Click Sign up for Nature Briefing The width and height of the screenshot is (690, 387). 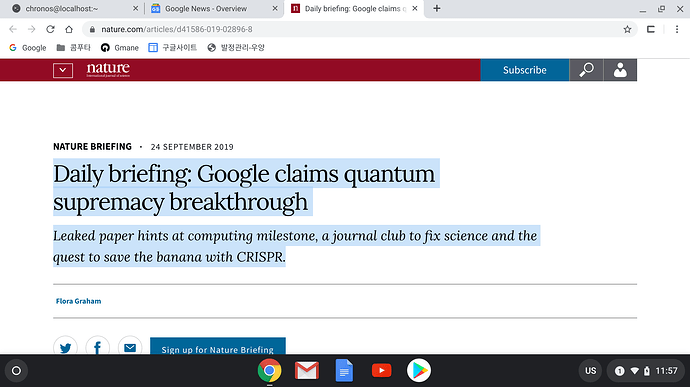218,346
